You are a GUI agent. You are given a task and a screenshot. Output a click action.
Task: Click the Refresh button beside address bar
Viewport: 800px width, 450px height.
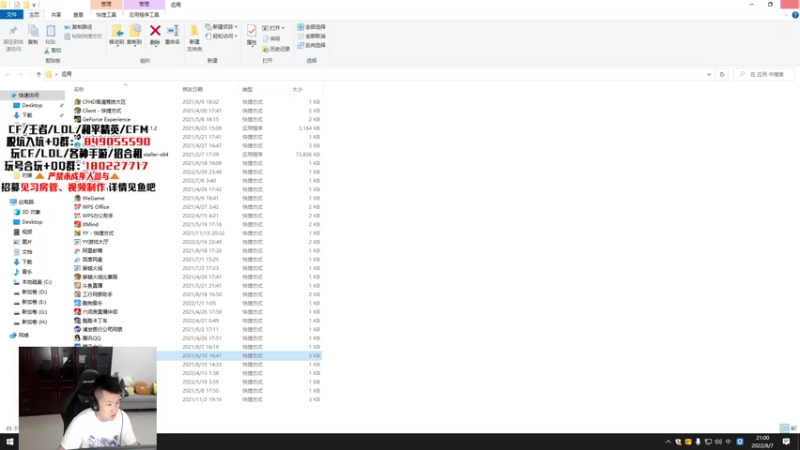(721, 74)
